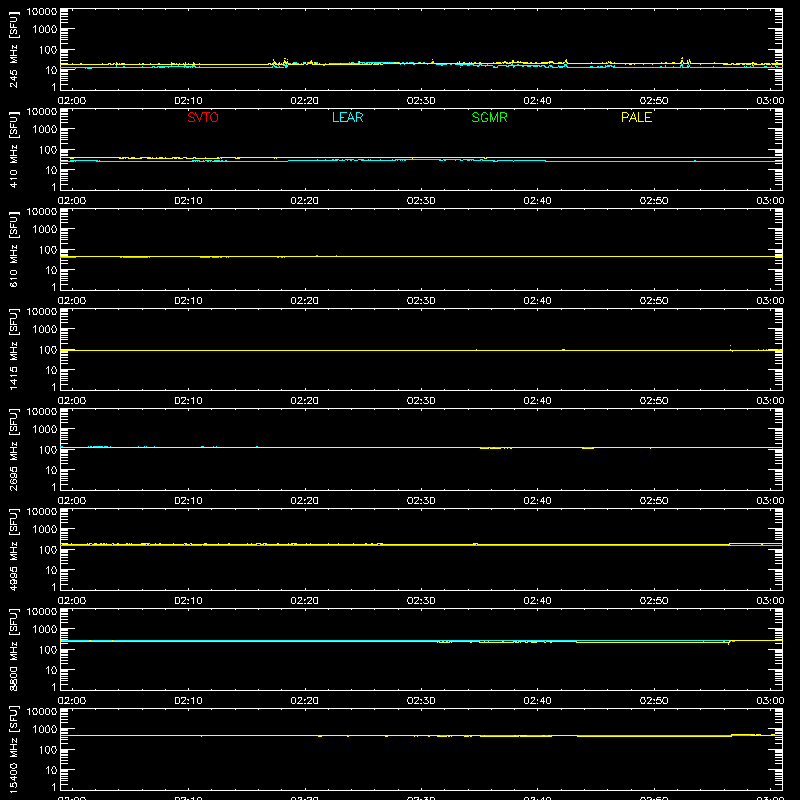Click the 1000 y-axis label of the 410 MHz plot
The height and width of the screenshot is (800, 800).
pyautogui.click(x=45, y=130)
